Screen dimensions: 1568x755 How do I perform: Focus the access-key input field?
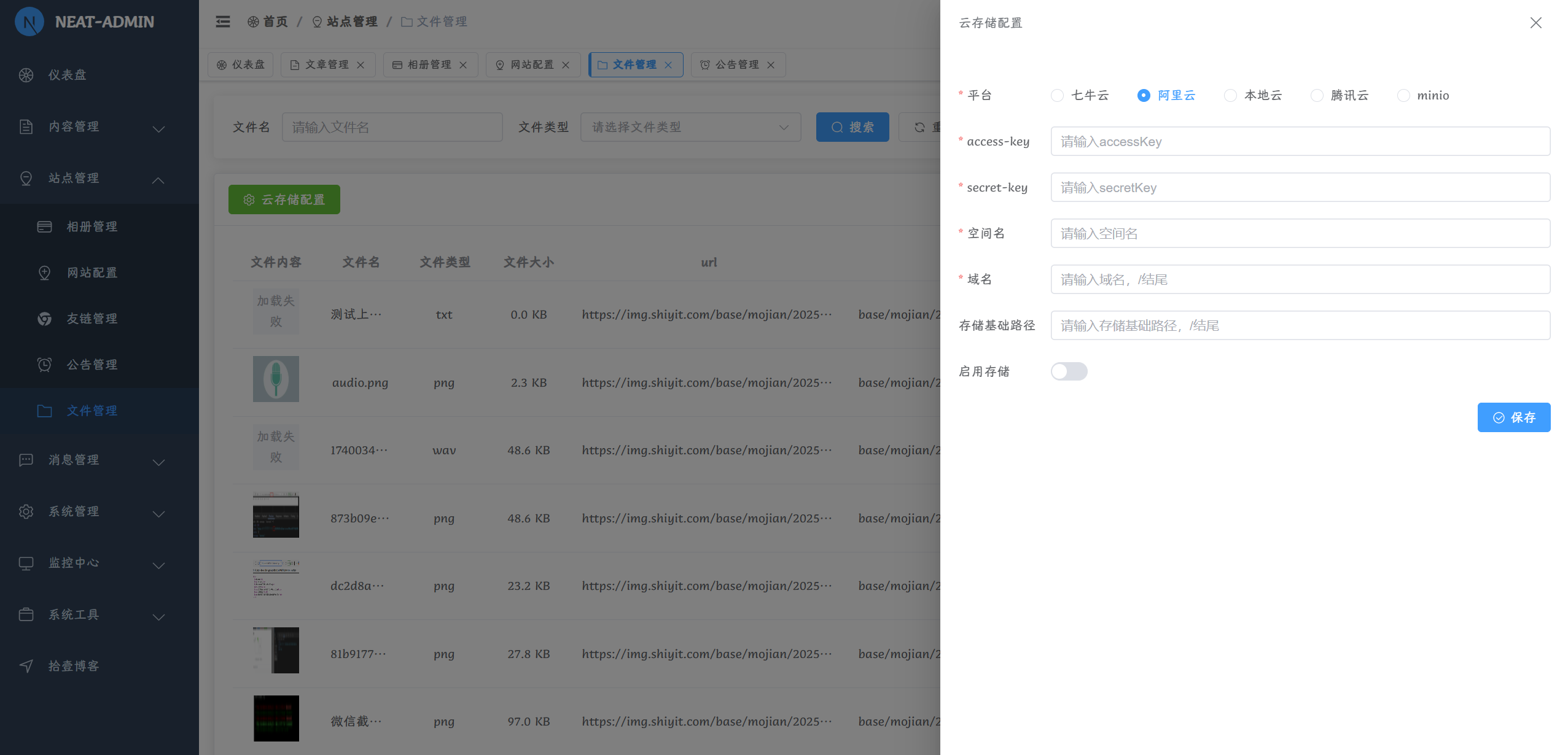(1300, 142)
